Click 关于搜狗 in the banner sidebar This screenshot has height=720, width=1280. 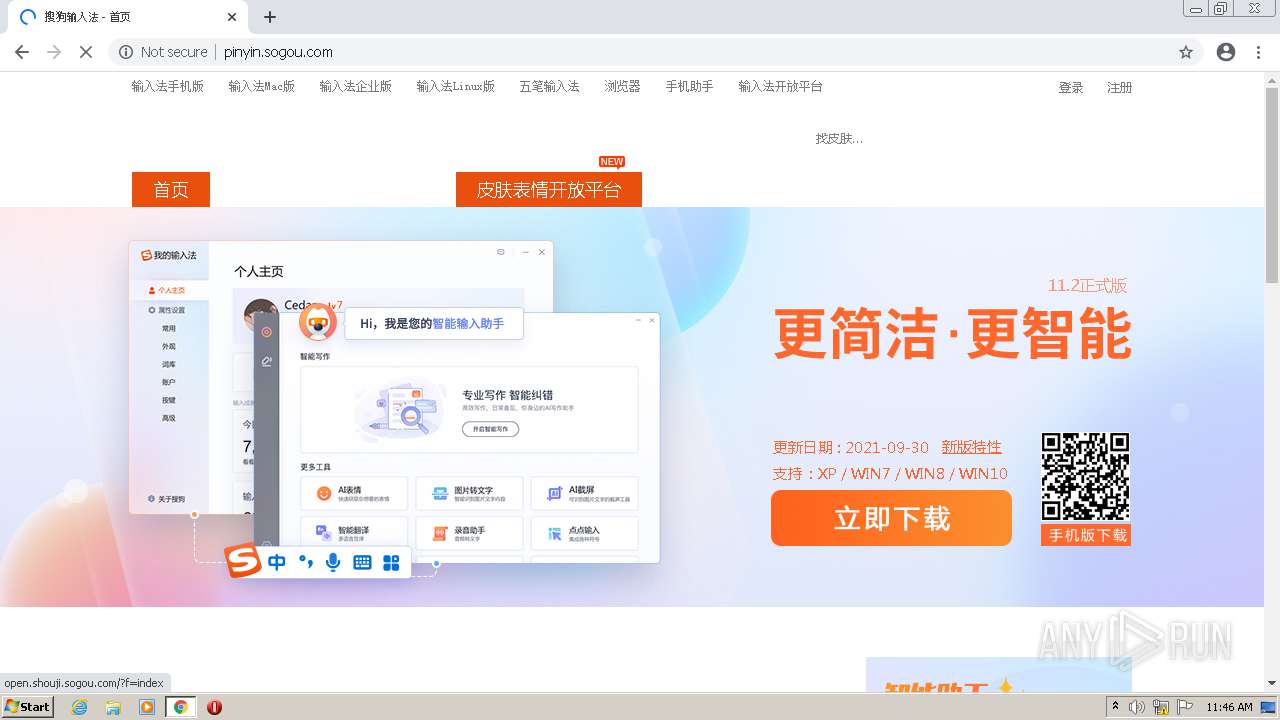pos(166,499)
